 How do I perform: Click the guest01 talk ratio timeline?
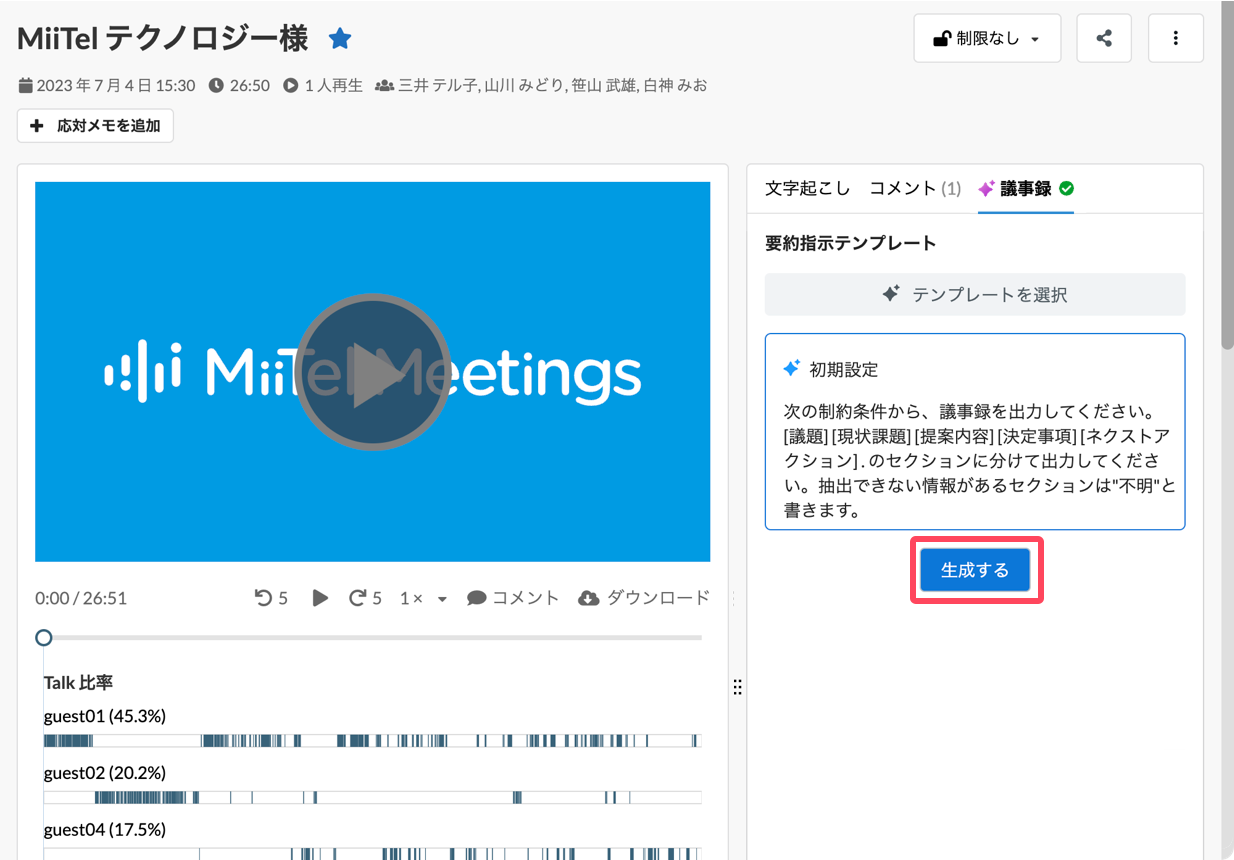373,741
